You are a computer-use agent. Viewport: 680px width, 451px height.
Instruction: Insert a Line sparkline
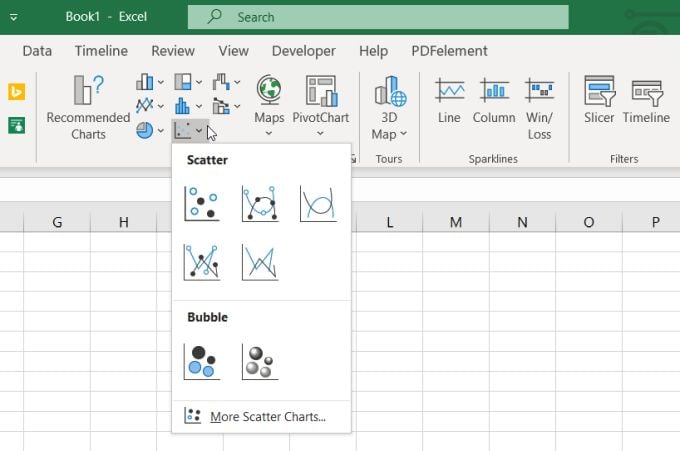tap(449, 100)
